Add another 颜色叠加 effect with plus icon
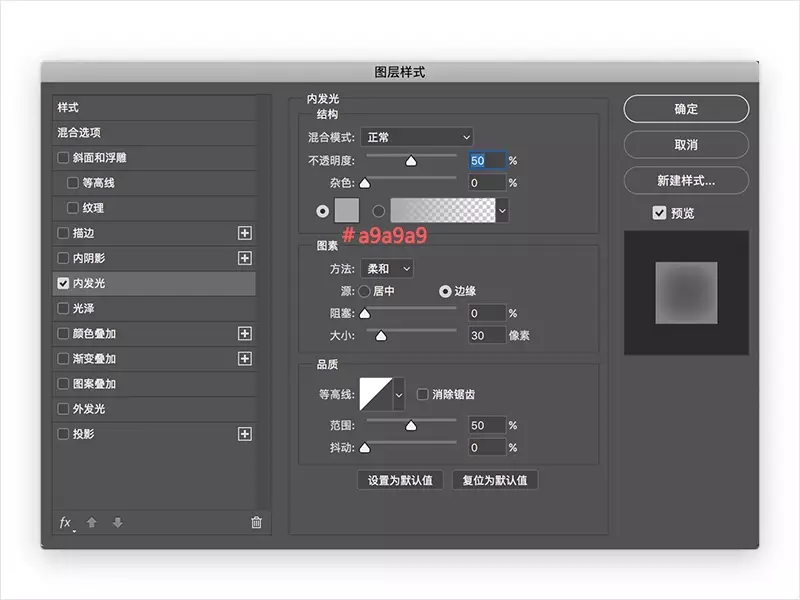This screenshot has height=600, width=800. click(245, 334)
